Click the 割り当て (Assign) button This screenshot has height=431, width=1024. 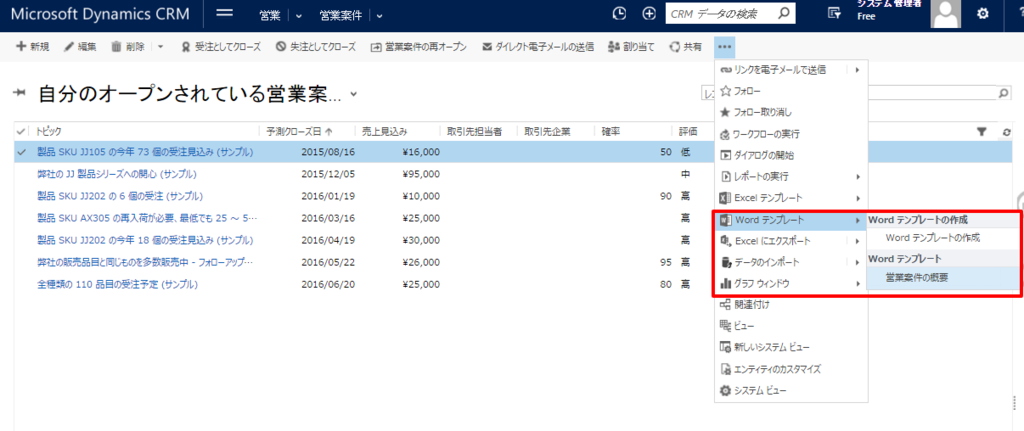[x=631, y=47]
